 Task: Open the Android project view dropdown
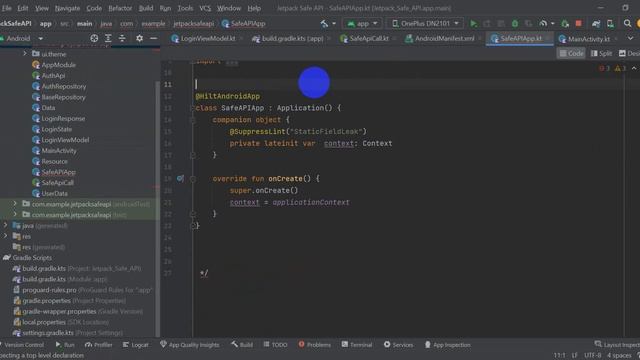(x=22, y=38)
